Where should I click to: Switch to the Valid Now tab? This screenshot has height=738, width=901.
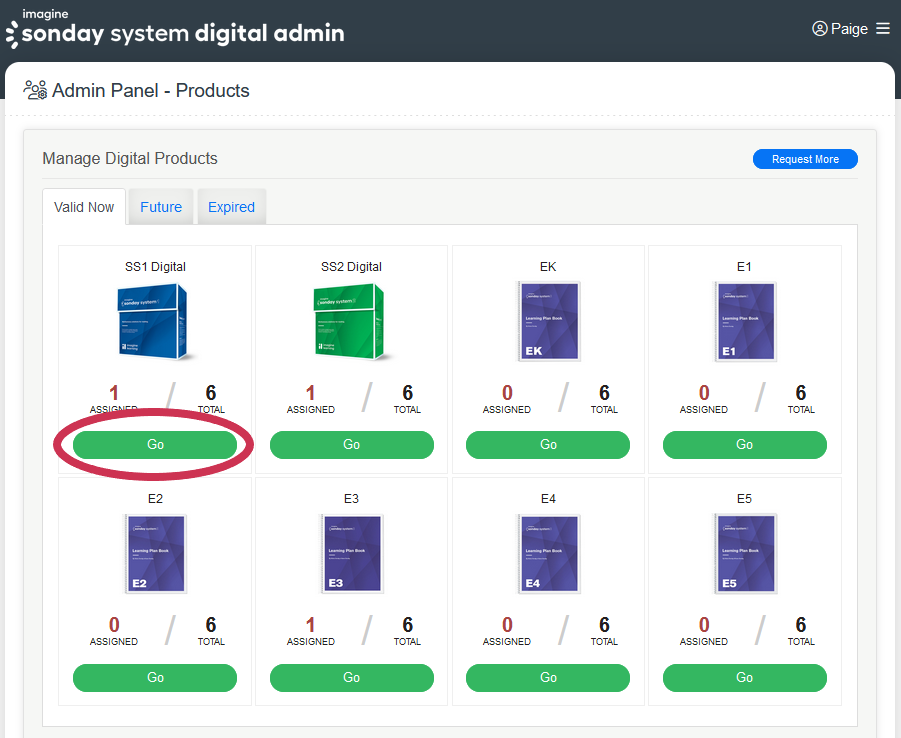84,207
